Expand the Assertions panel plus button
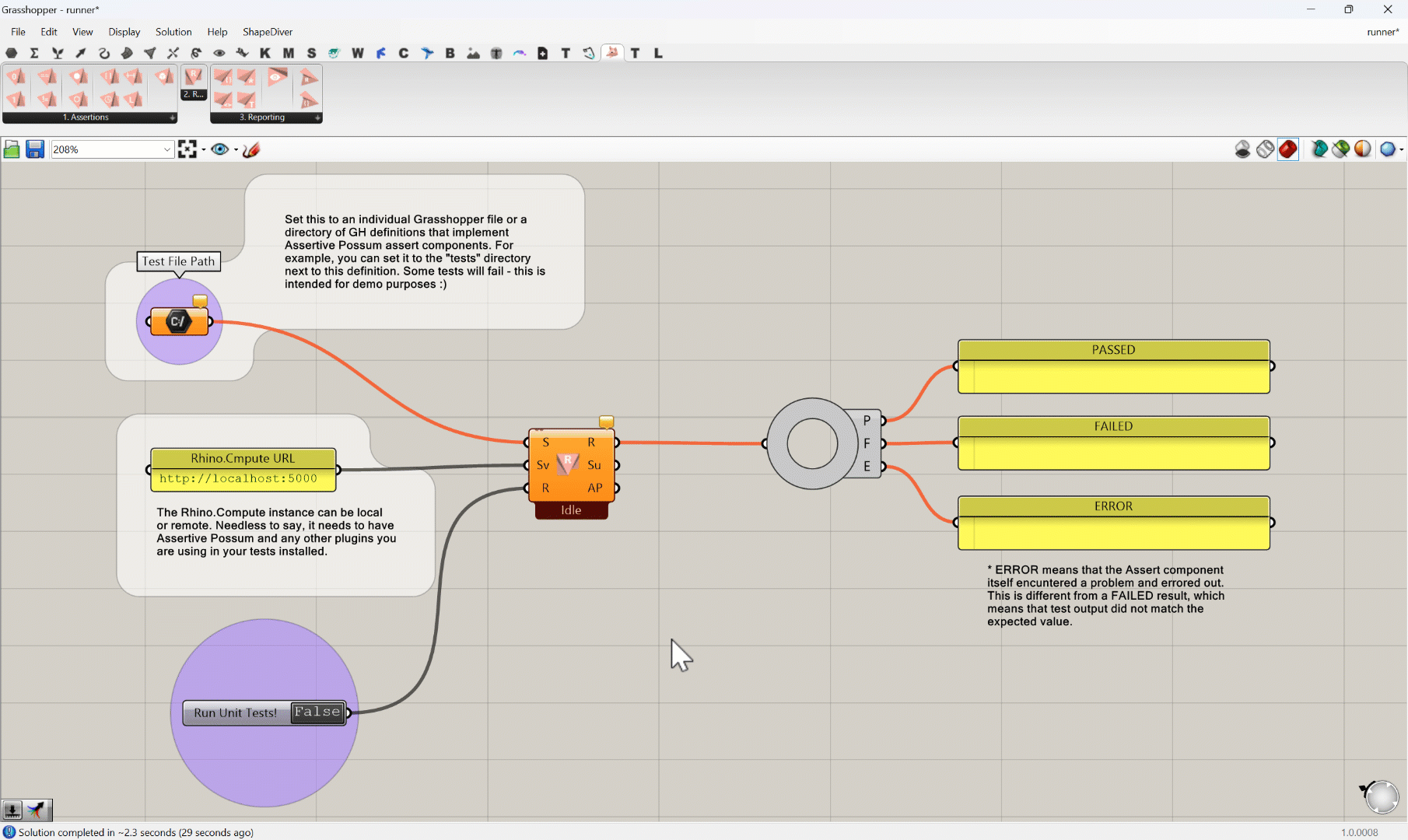 (172, 117)
